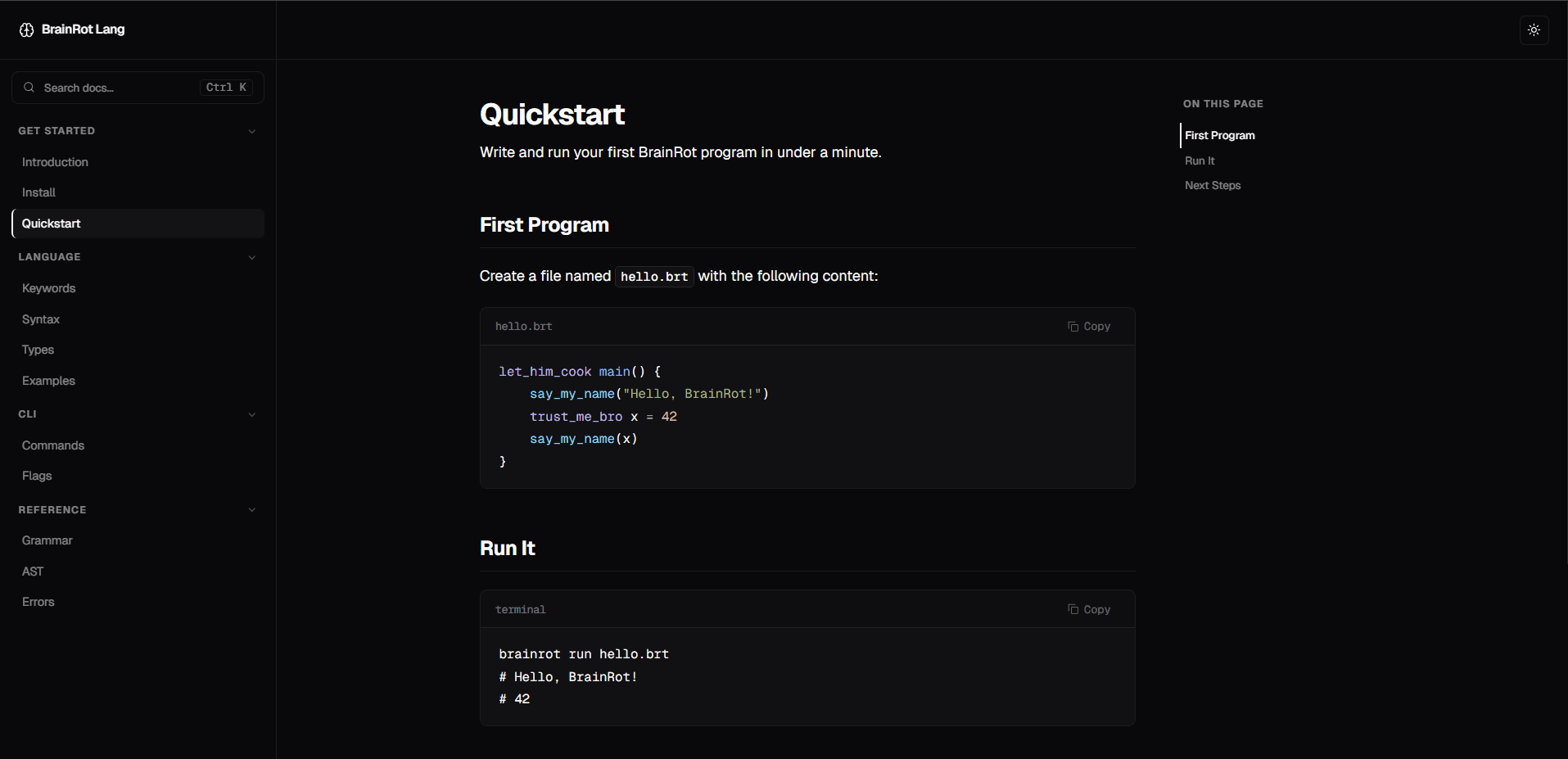Toggle the light/dark theme sun icon

click(1534, 30)
